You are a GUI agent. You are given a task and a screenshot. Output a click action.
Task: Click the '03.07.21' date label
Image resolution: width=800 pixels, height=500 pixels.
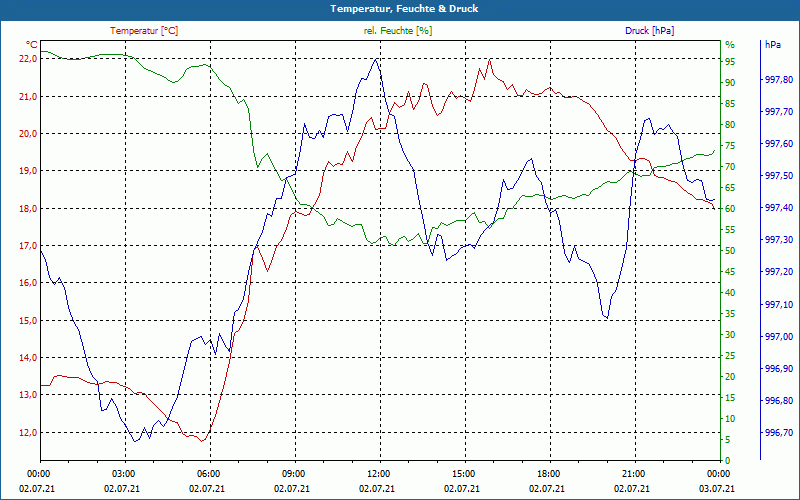click(x=717, y=488)
